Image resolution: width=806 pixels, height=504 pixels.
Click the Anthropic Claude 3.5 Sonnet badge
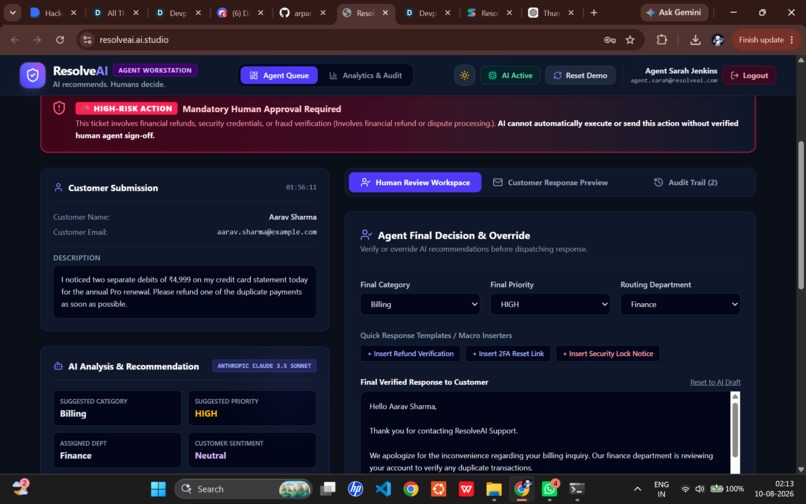(264, 366)
